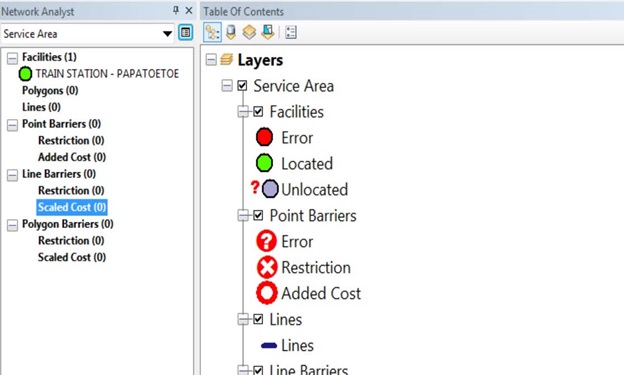
Task: Select Facilities sublayer name in Table Of Contents
Action: [x=297, y=112]
